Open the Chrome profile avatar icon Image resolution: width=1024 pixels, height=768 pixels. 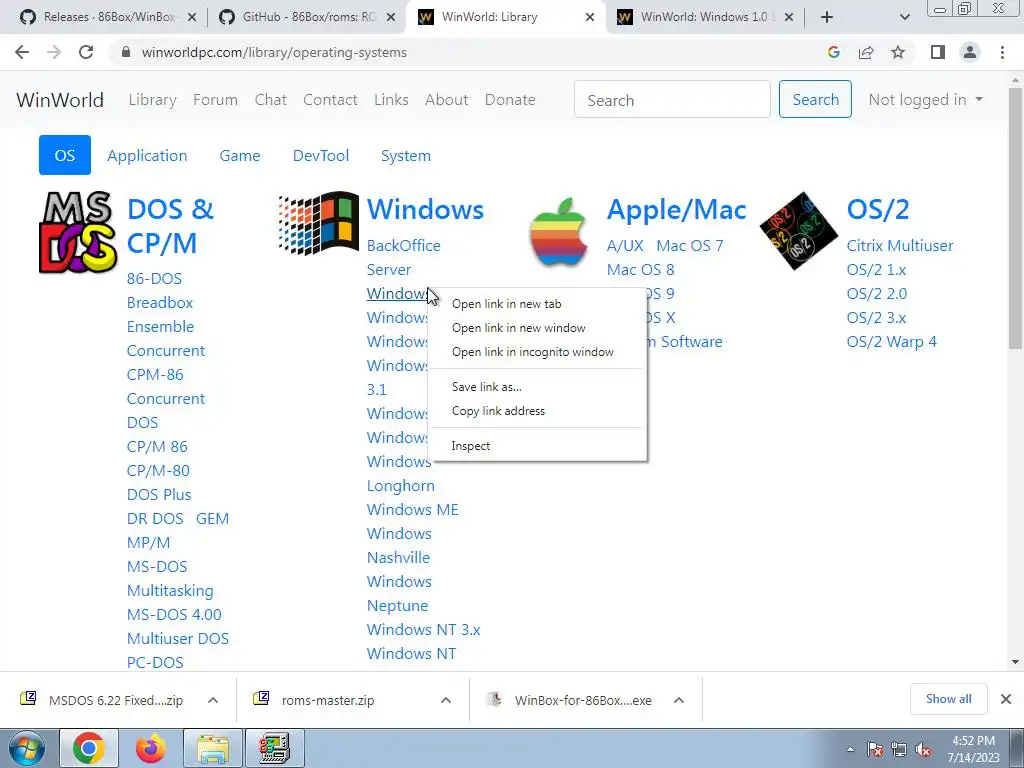pos(970,52)
